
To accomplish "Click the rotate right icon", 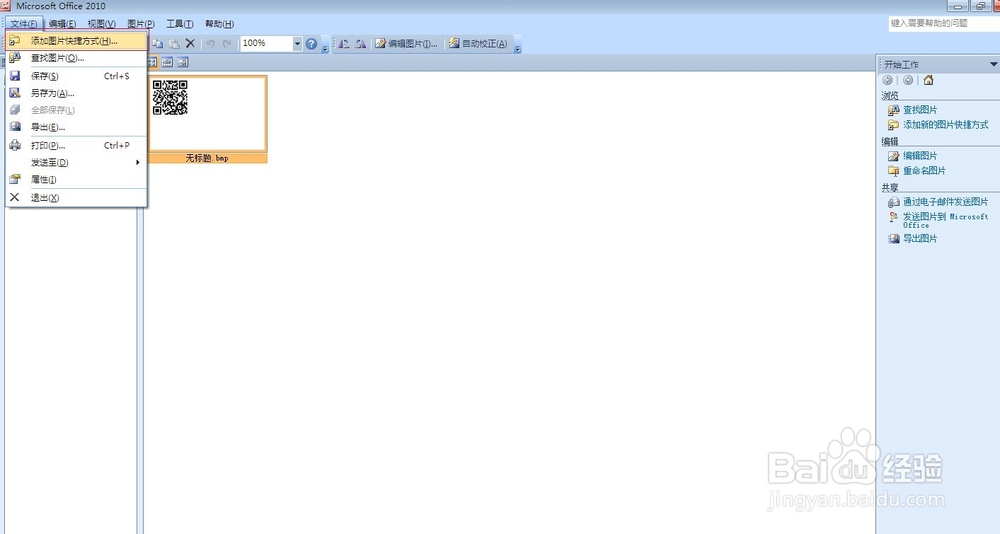I will coord(360,43).
